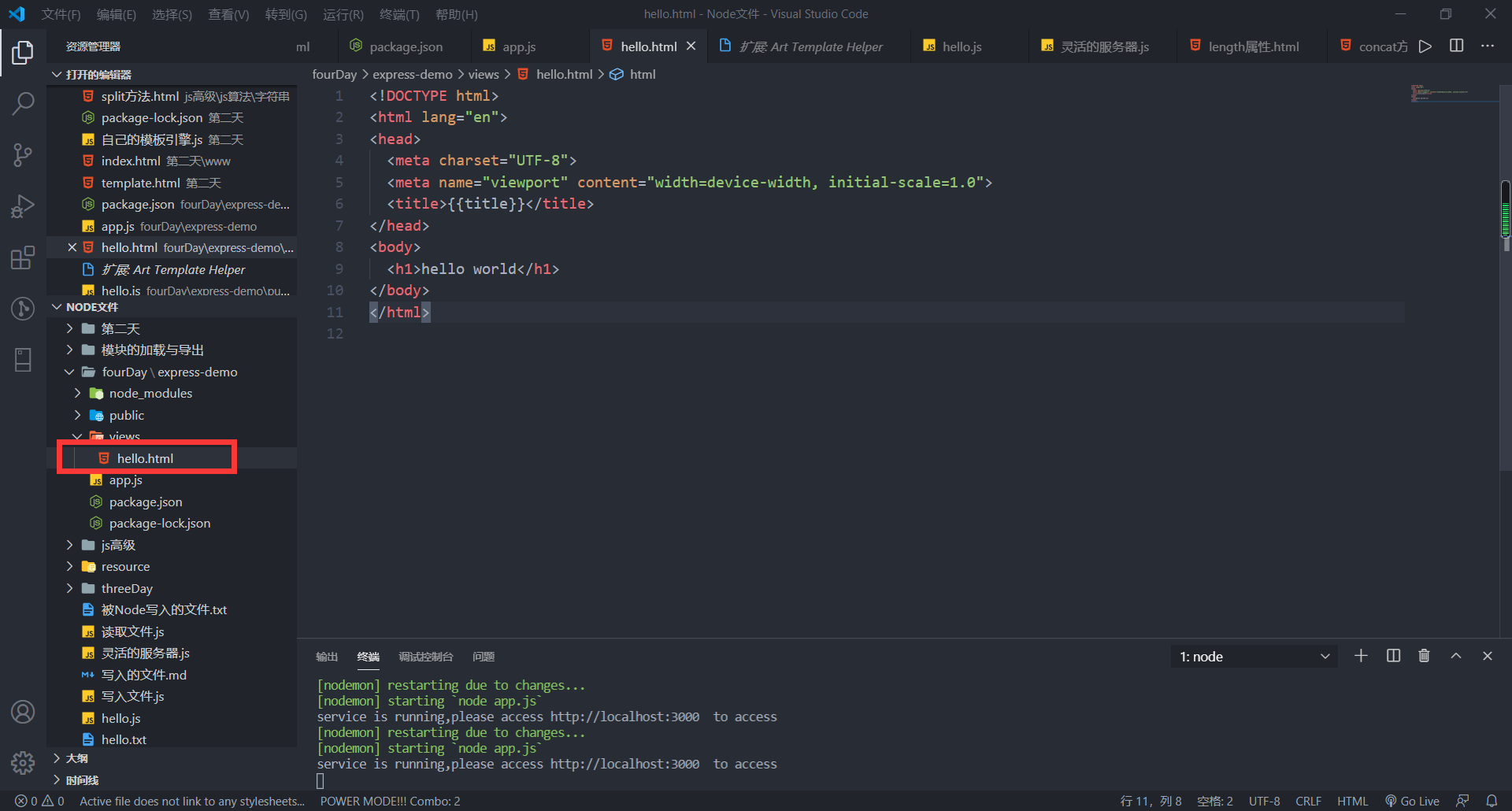Screen dimensions: 1512x811
Task: Split the terminal panel
Action: tap(1393, 656)
